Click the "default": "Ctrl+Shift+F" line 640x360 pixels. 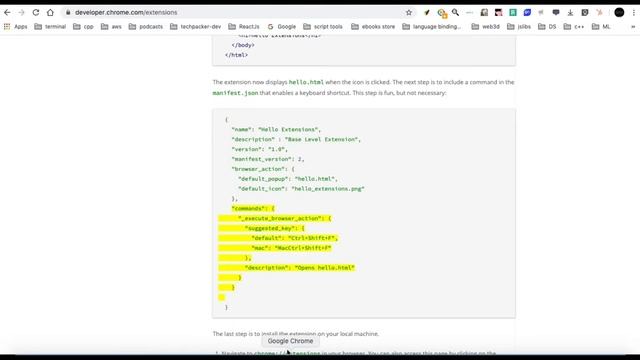[295, 238]
